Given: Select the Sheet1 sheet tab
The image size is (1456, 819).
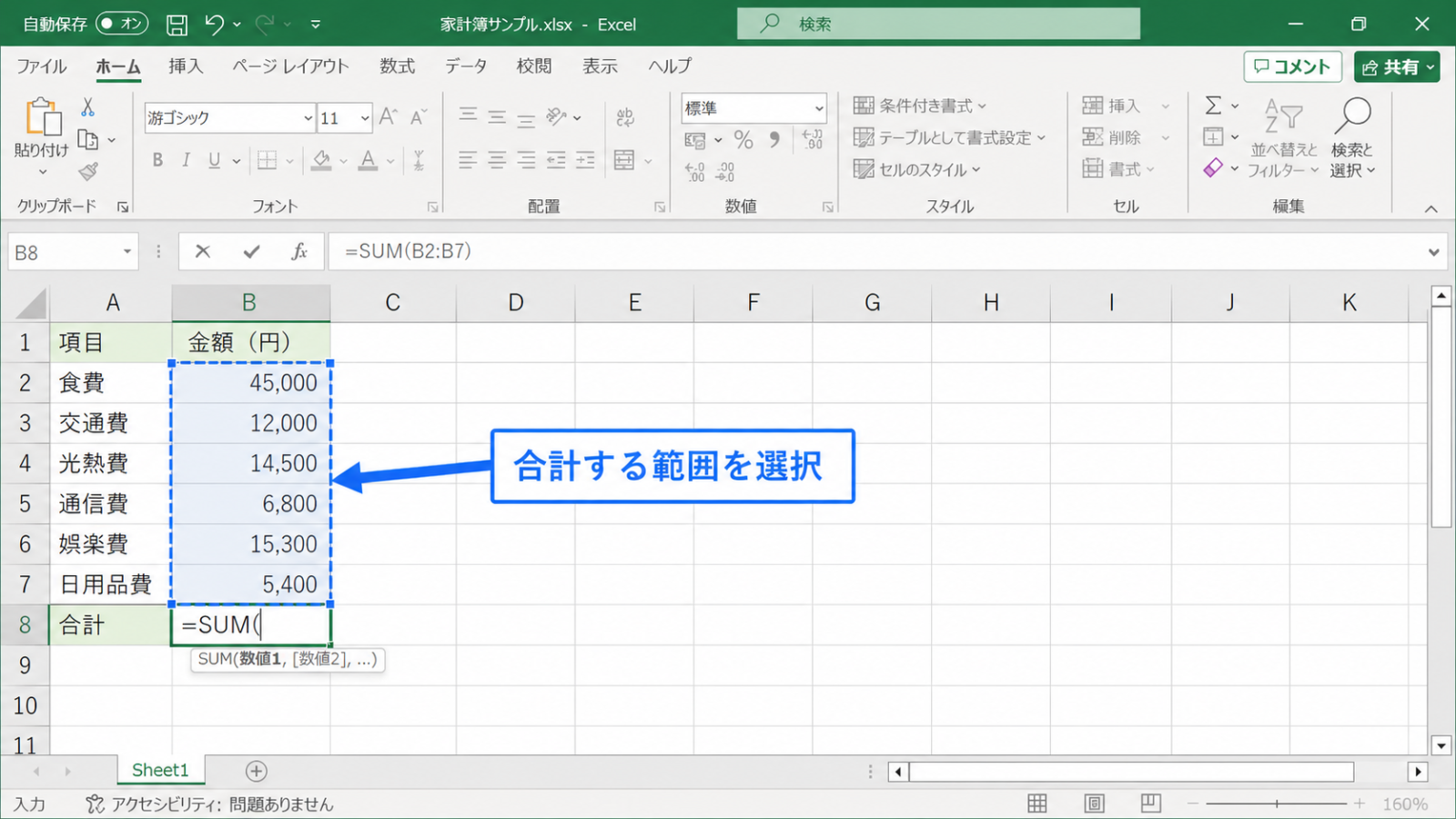Looking at the screenshot, I should [160, 770].
